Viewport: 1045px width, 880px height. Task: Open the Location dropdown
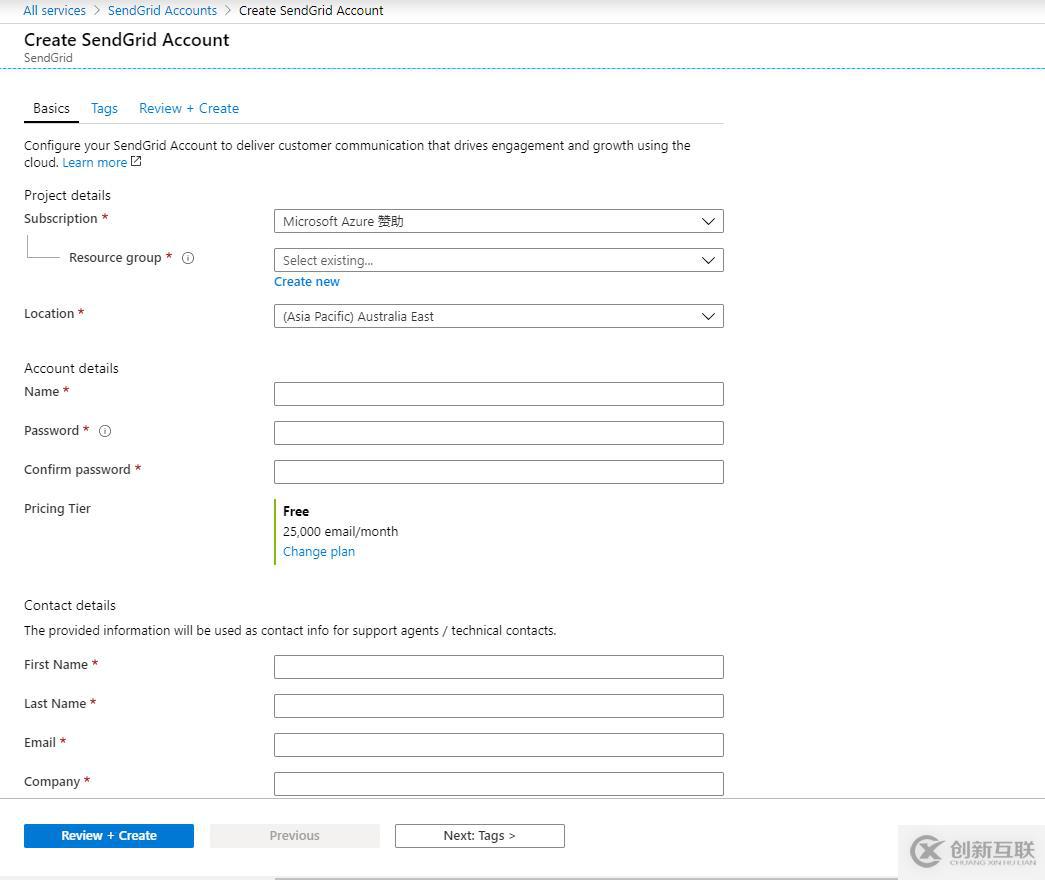point(498,316)
